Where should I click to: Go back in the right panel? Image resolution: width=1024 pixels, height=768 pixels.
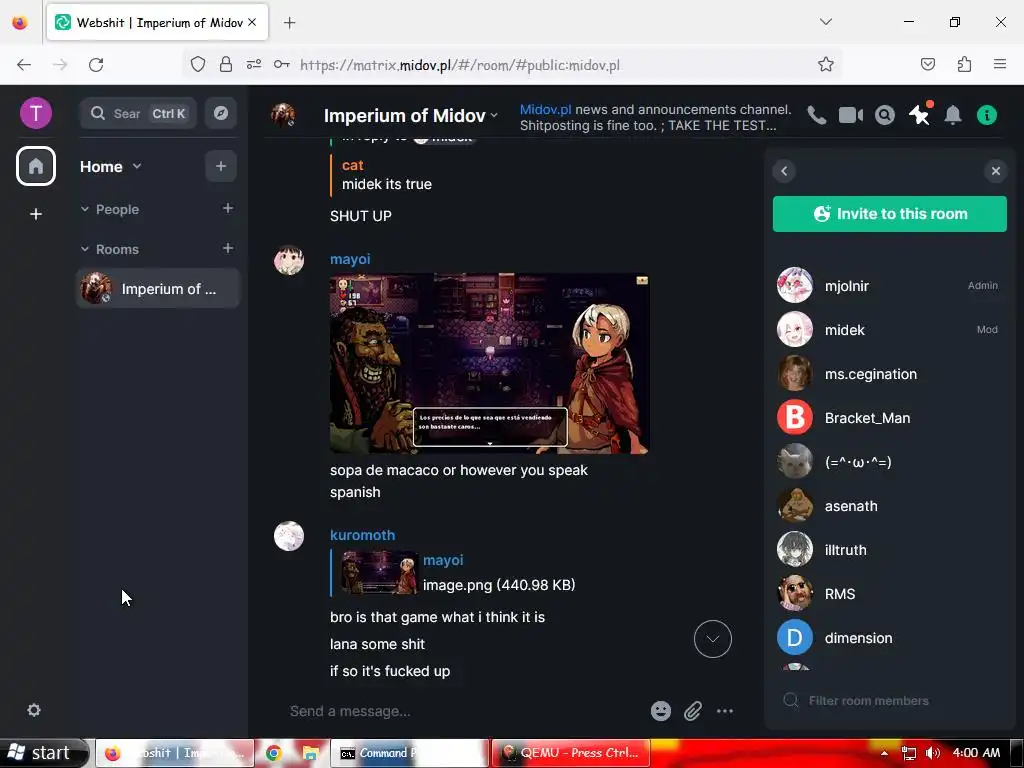pyautogui.click(x=784, y=171)
